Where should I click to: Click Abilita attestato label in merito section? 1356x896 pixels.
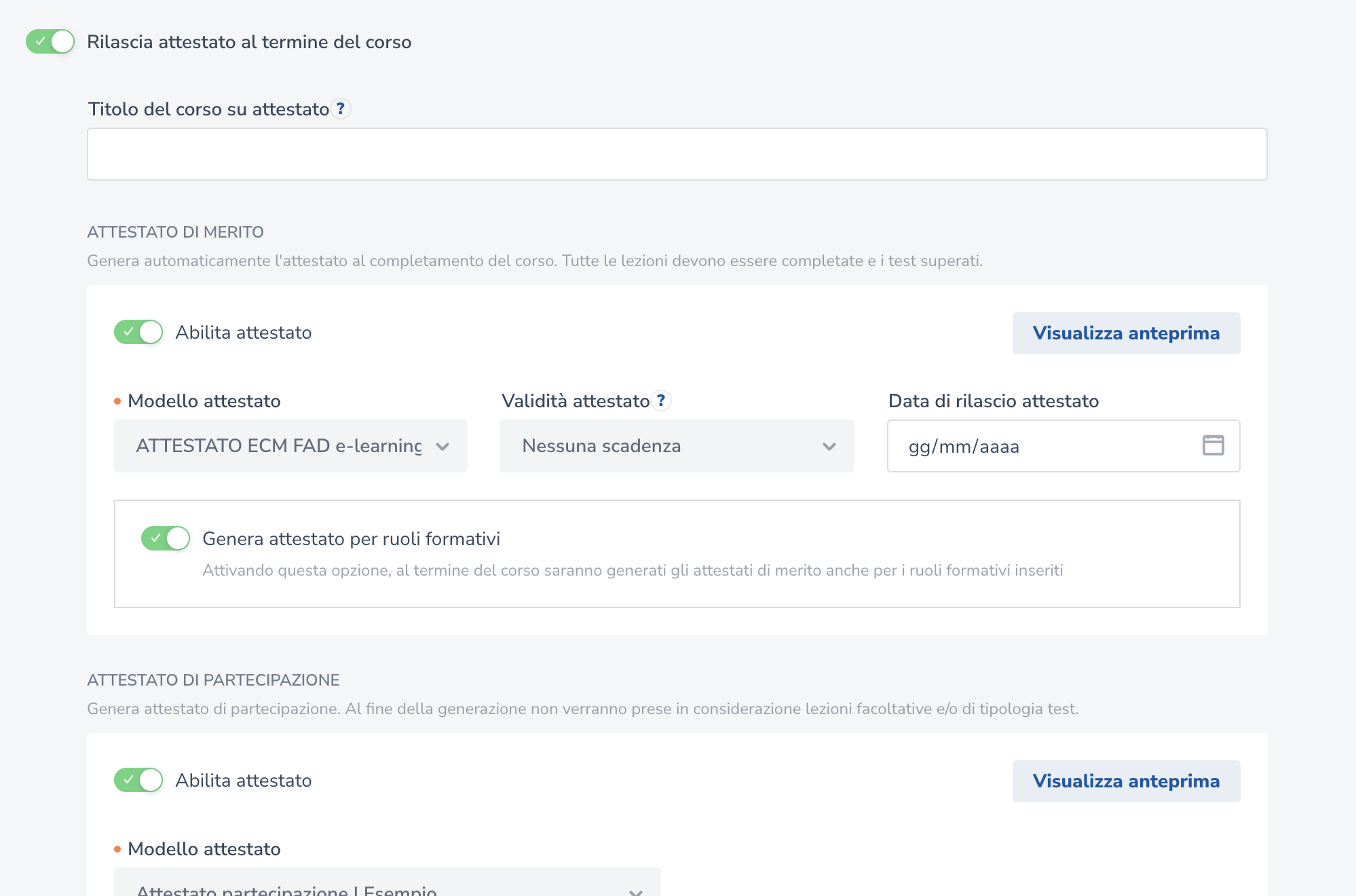point(244,333)
